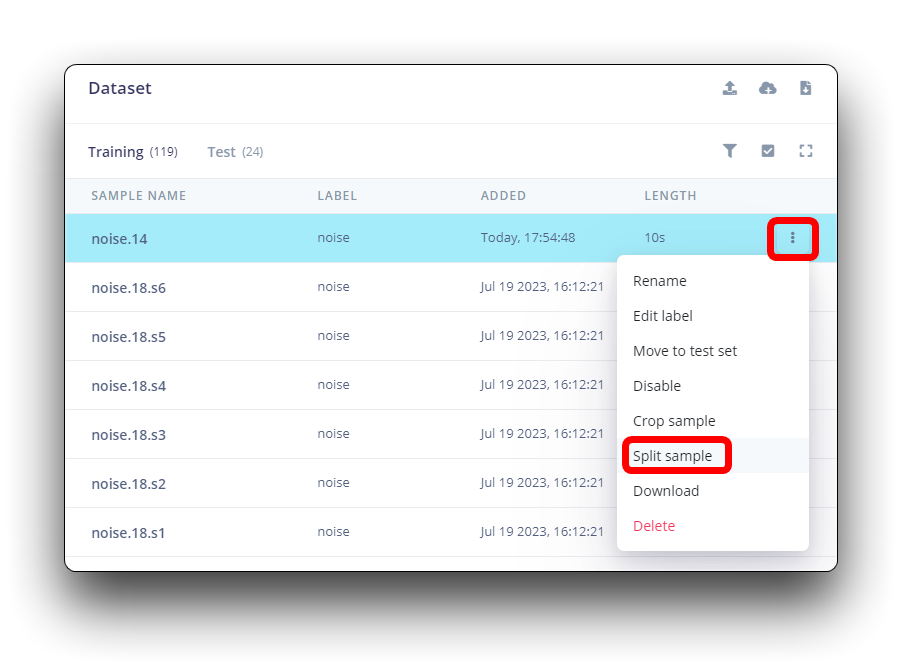This screenshot has height=668, width=902.
Task: Click the Today, 17:54:48 added time
Action: [x=528, y=238]
